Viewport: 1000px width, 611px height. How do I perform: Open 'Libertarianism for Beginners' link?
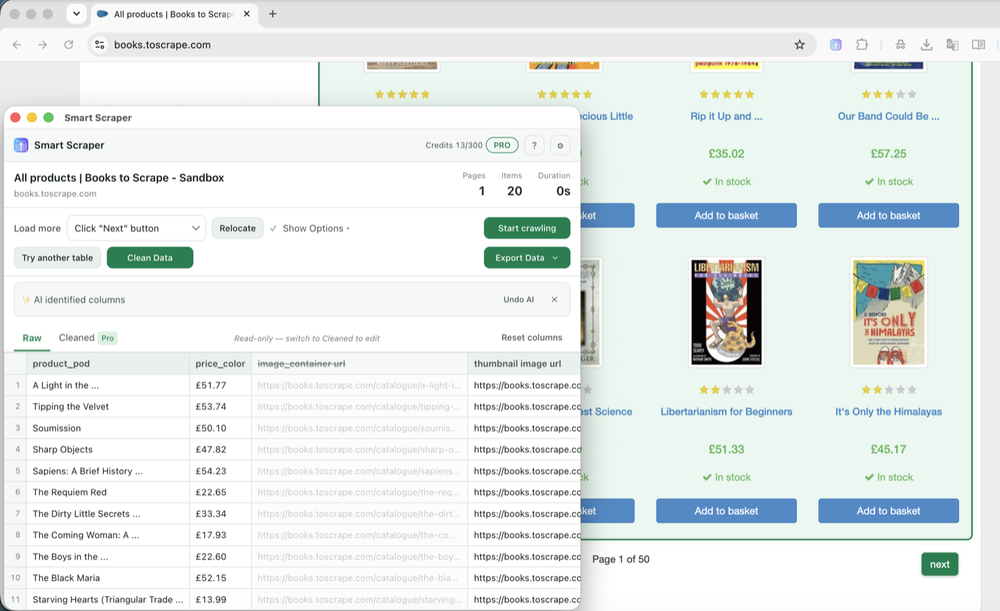click(x=726, y=411)
